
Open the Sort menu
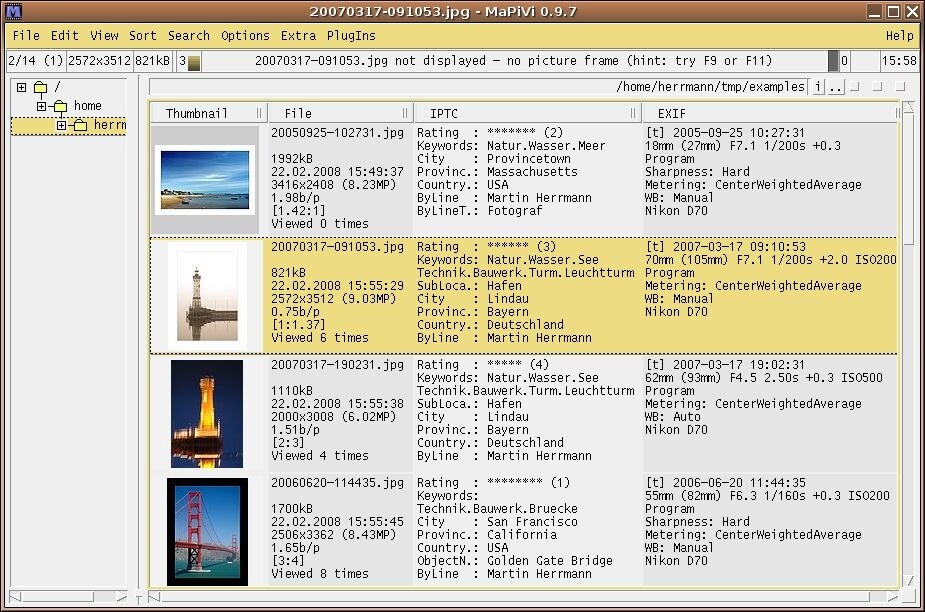[143, 35]
